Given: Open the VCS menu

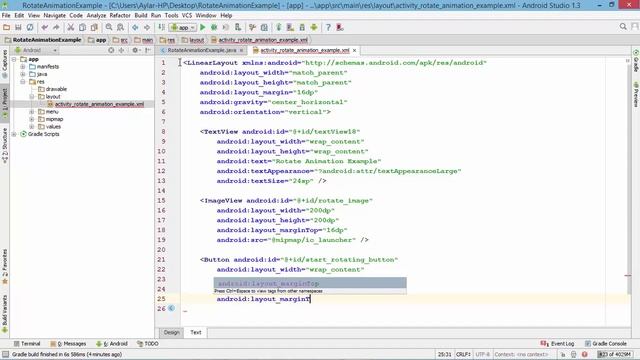Looking at the screenshot, I should point(187,16).
